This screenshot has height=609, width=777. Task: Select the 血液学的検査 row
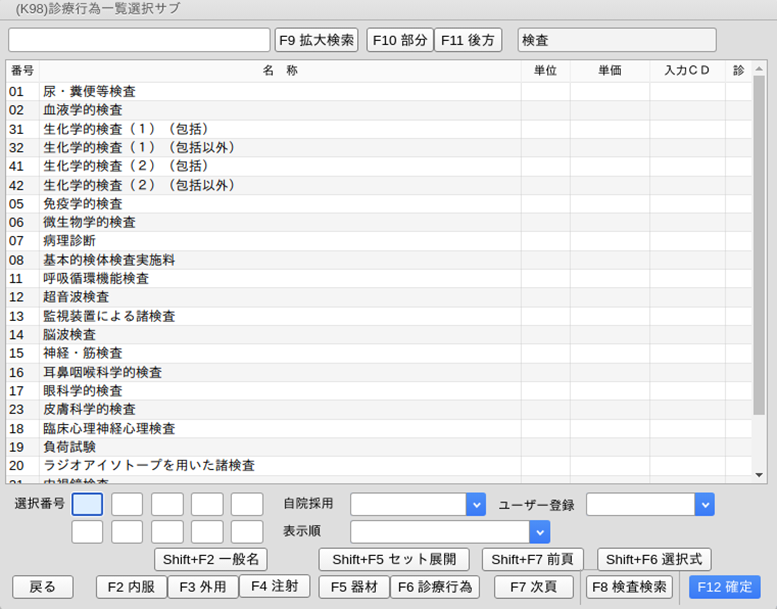pos(280,110)
